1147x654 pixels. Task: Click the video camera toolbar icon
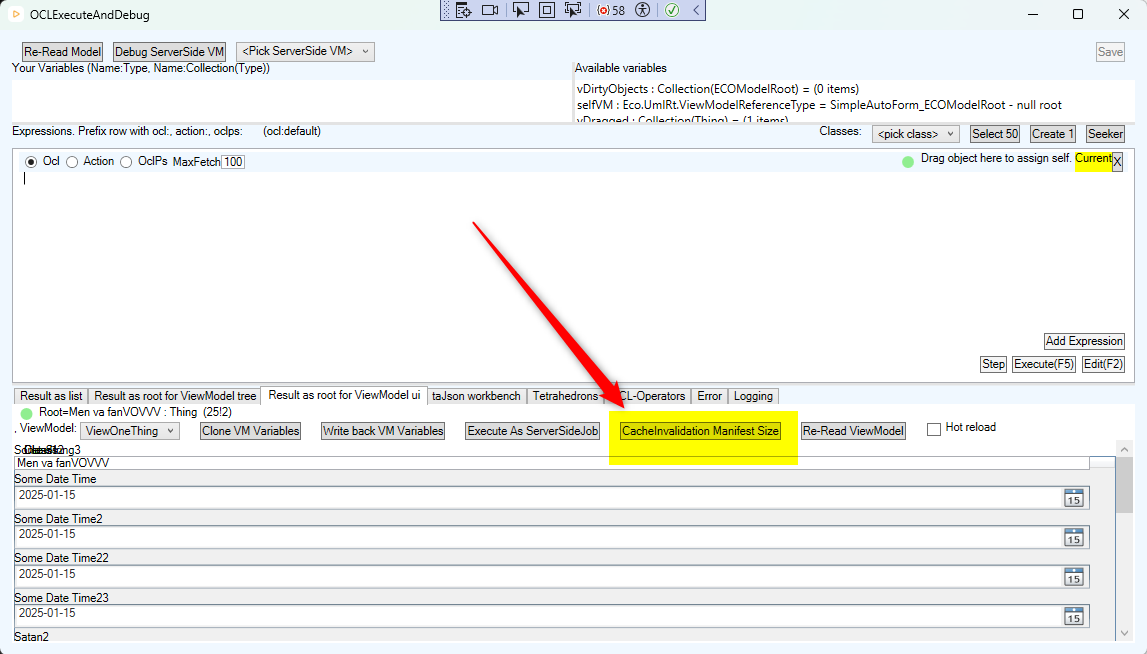[x=490, y=10]
